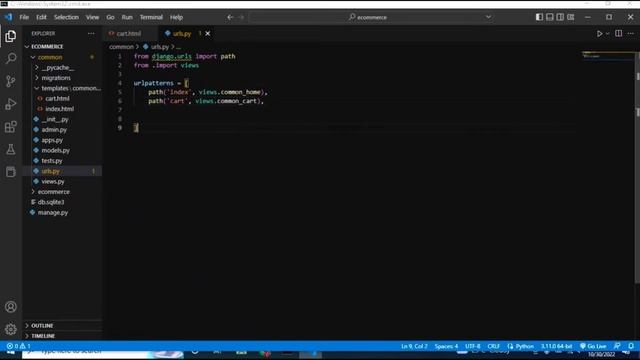
Task: Open the File menu
Action: (24, 17)
